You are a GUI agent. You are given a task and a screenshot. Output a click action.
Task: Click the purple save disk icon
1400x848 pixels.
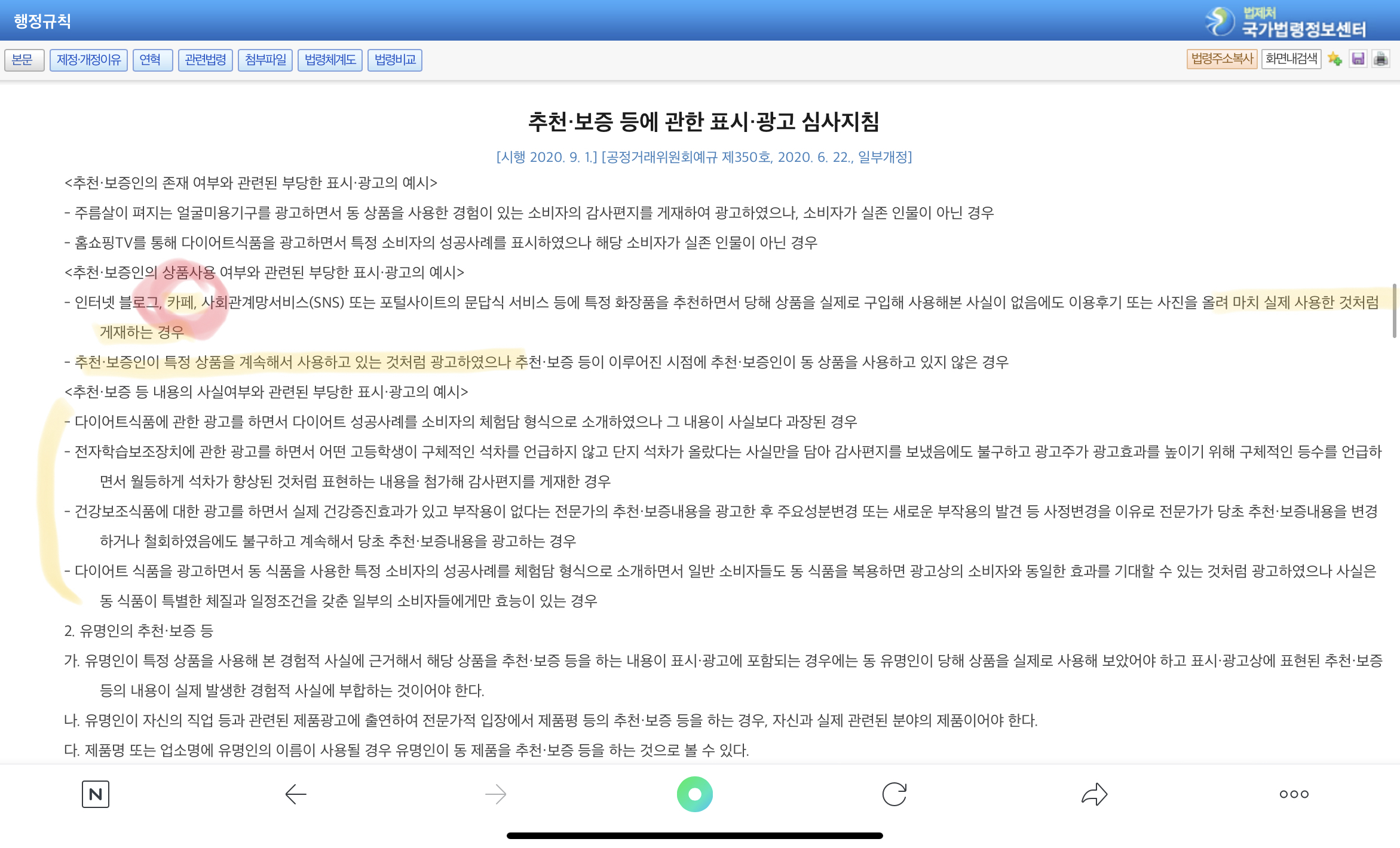click(x=1358, y=59)
